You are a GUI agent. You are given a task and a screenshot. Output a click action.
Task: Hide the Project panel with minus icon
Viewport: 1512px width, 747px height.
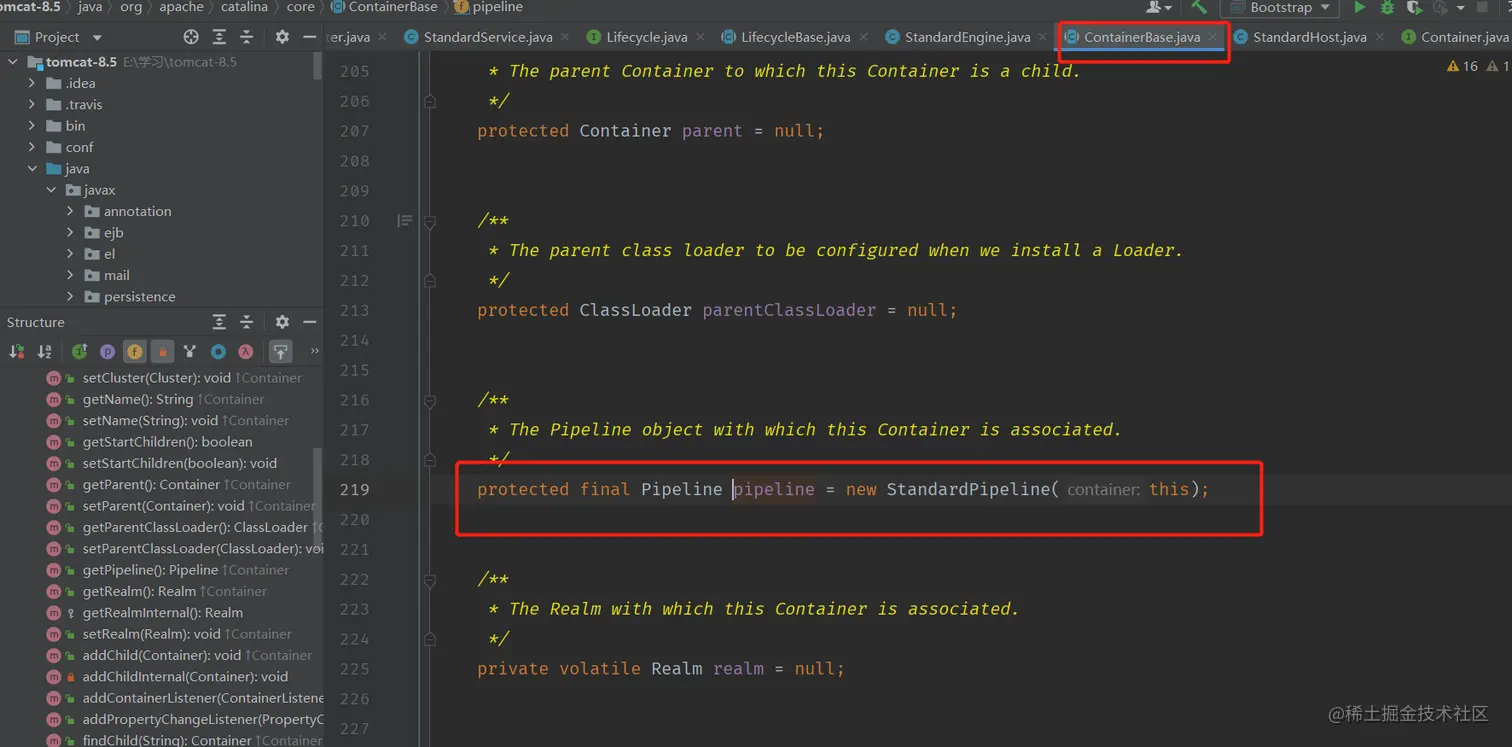tap(310, 37)
